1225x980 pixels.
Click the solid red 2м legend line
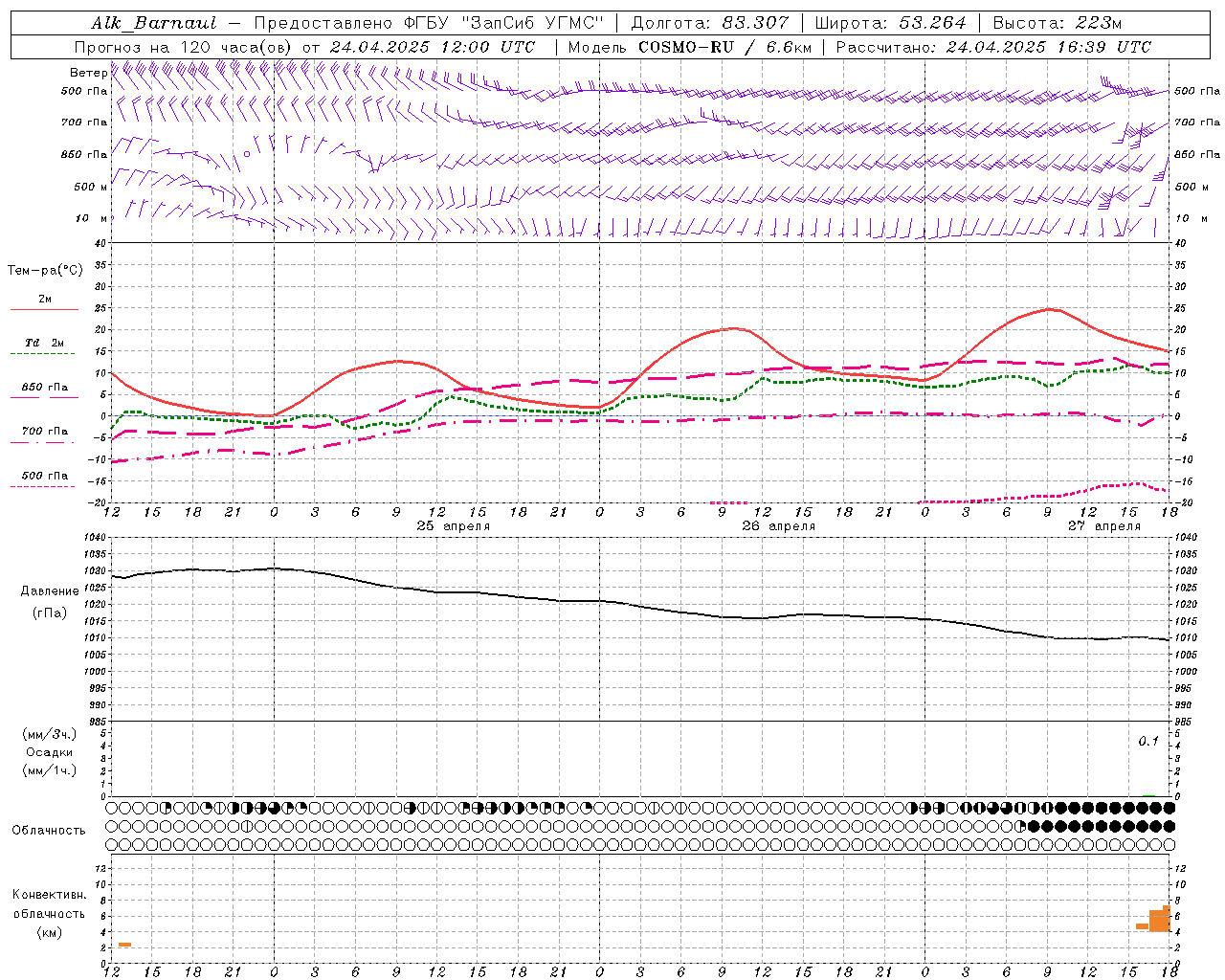pyautogui.click(x=44, y=309)
